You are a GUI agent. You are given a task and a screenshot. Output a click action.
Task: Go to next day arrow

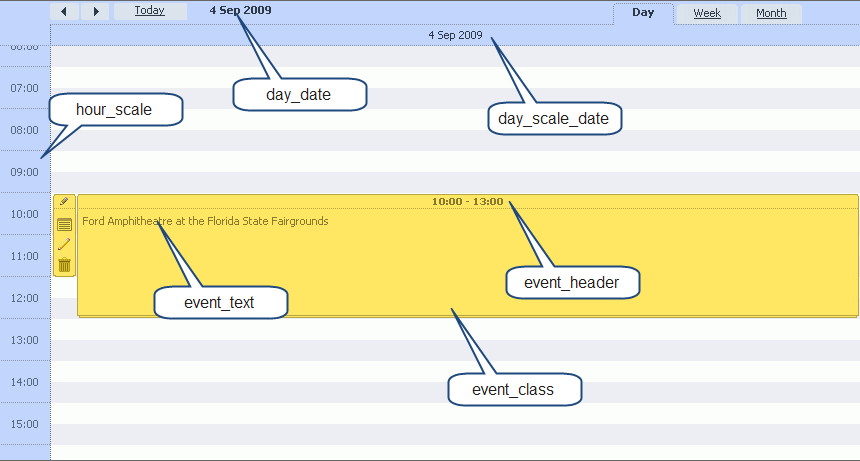pyautogui.click(x=95, y=12)
